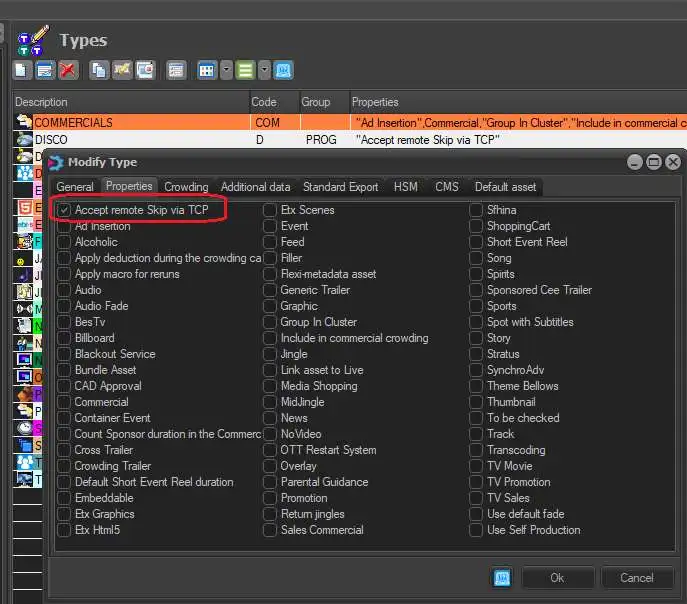Open the Standard Export tab
Viewport: 687px width, 604px height.
tap(340, 186)
